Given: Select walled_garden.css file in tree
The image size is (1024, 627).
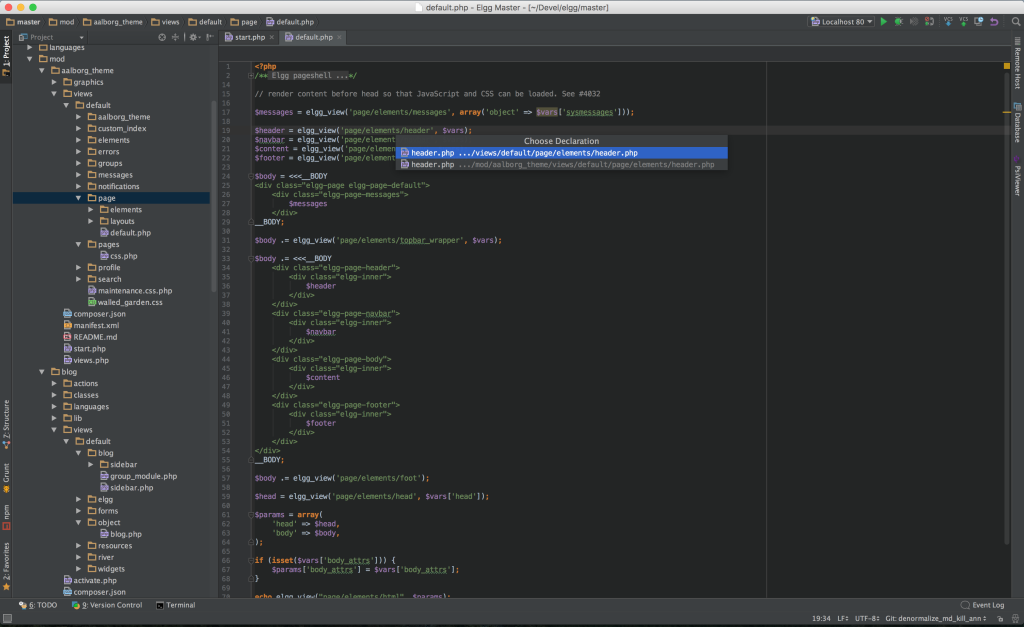Looking at the screenshot, I should (x=125, y=302).
